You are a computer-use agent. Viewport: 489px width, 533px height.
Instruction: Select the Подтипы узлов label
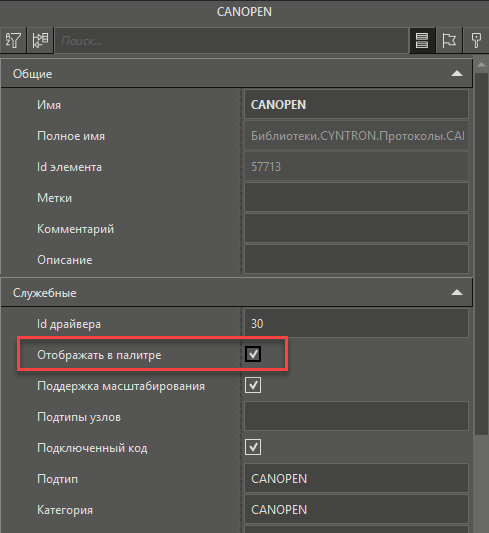click(79, 417)
